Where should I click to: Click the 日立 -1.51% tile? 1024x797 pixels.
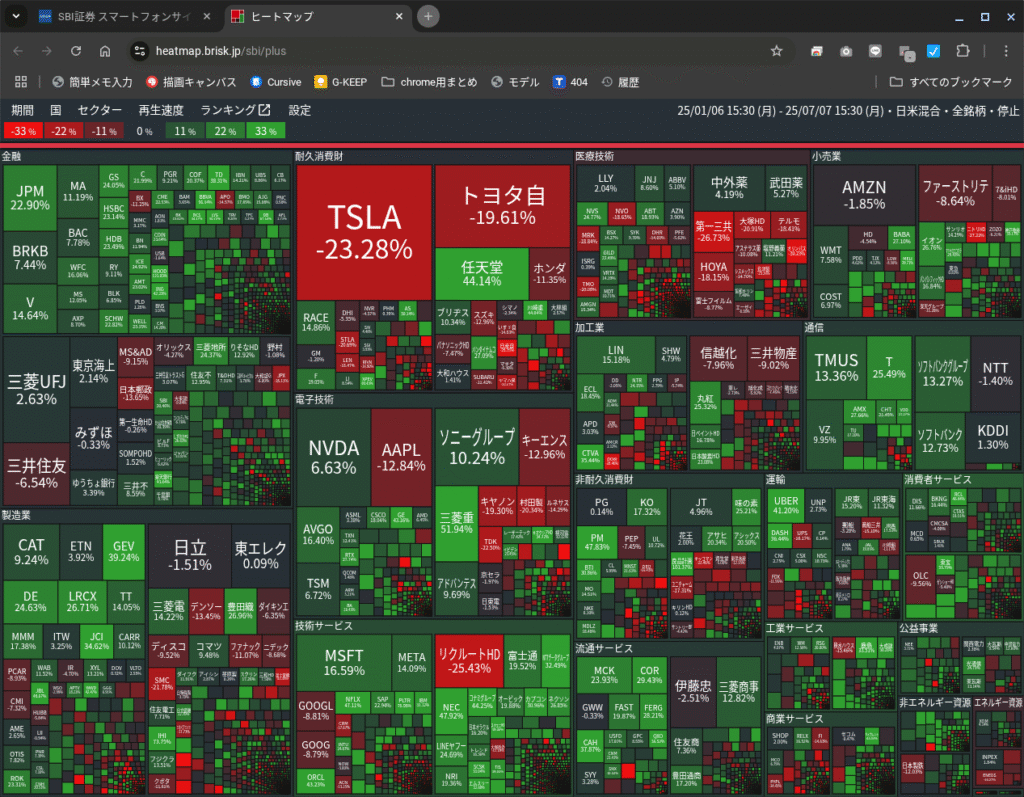pos(190,555)
